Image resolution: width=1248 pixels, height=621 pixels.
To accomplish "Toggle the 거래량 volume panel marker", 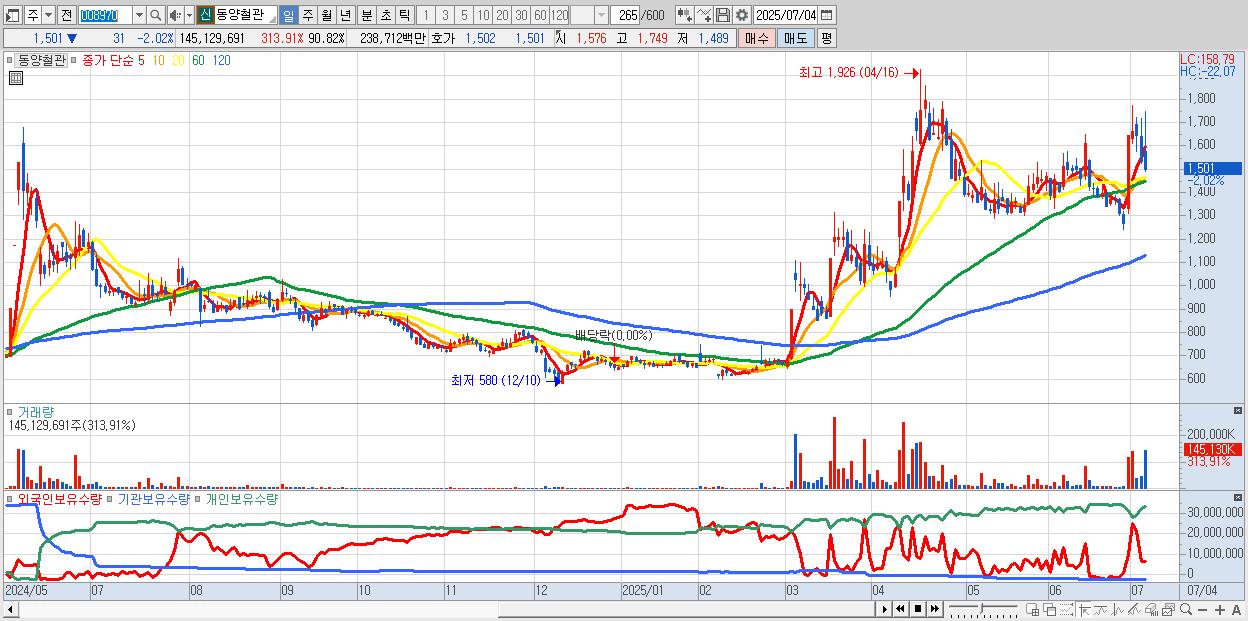I will tap(11, 411).
